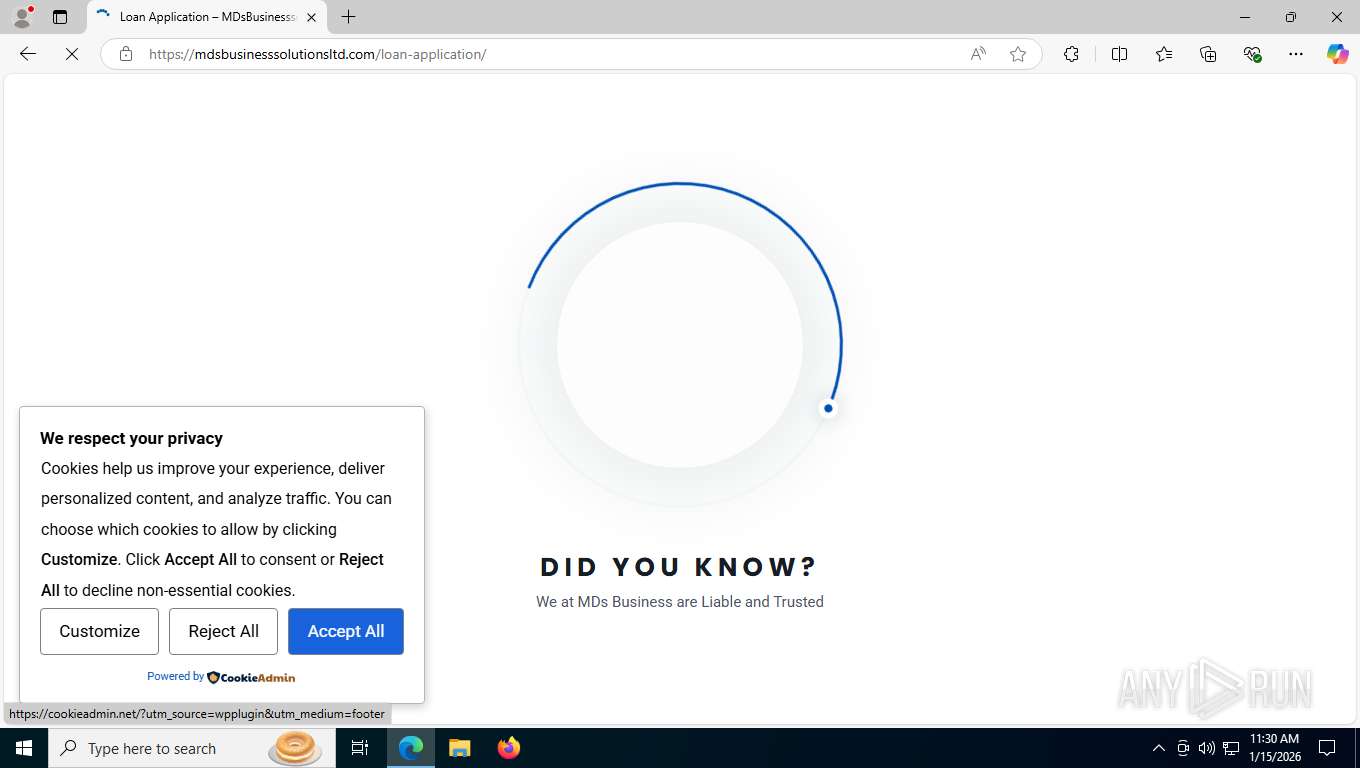This screenshot has height=768, width=1360.
Task: Open the Powered by CookieAdmin link
Action: click(x=221, y=677)
